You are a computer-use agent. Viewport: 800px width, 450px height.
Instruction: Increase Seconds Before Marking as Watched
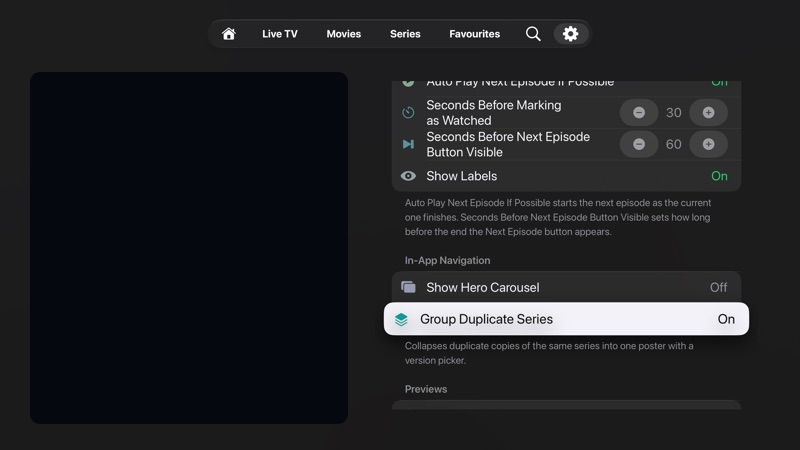pyautogui.click(x=708, y=112)
